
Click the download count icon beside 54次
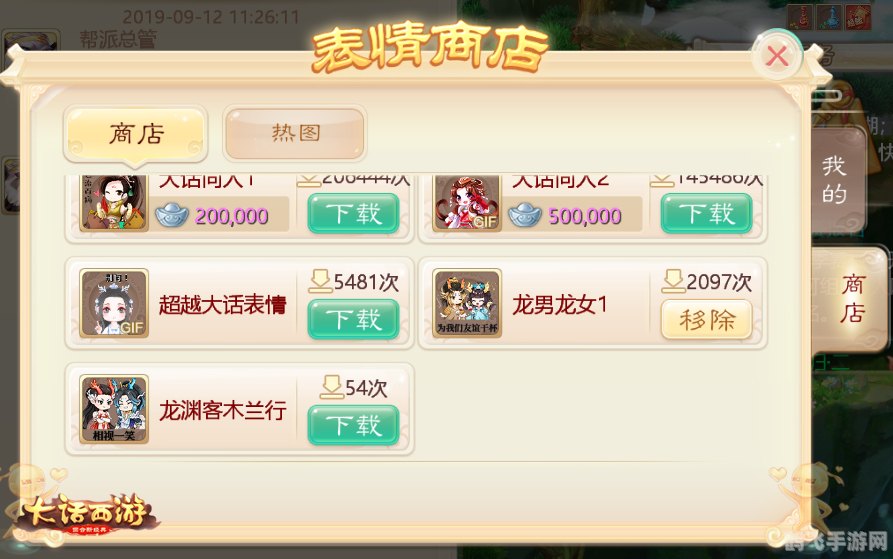(x=331, y=387)
